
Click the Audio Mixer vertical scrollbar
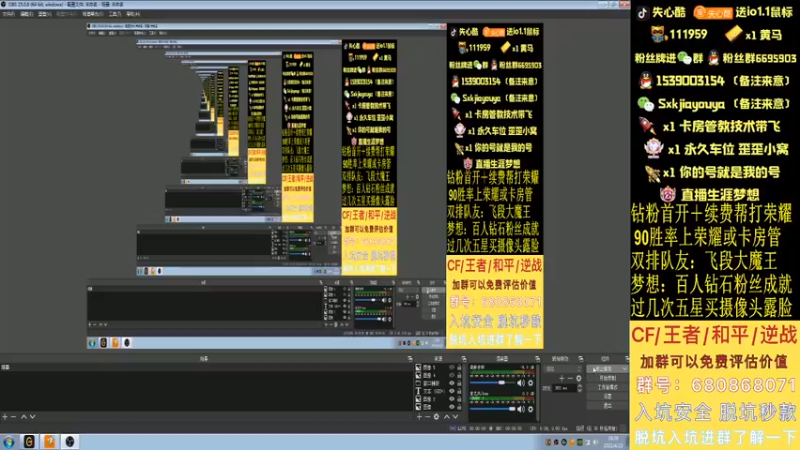538,393
